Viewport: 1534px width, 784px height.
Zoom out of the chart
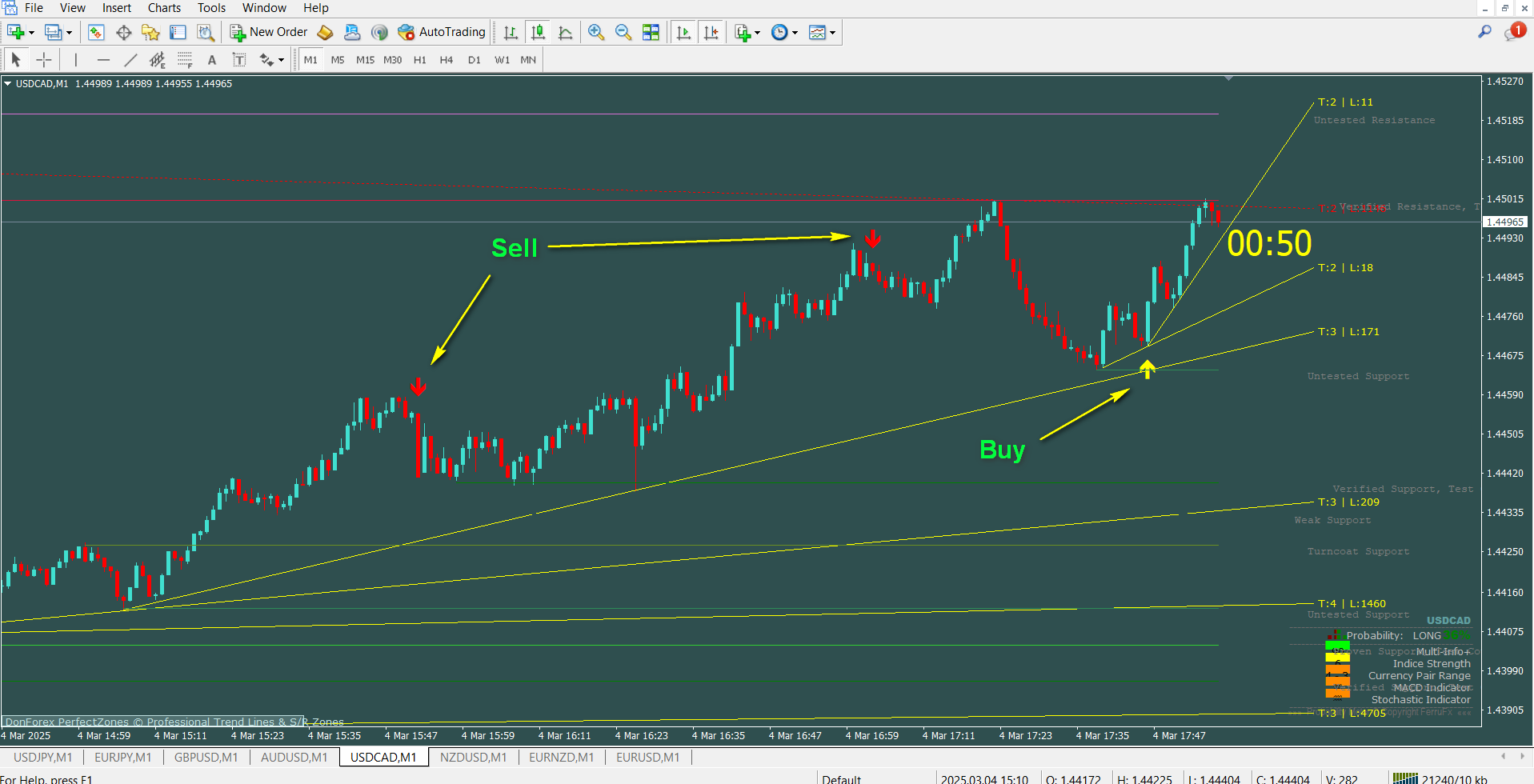coord(623,32)
